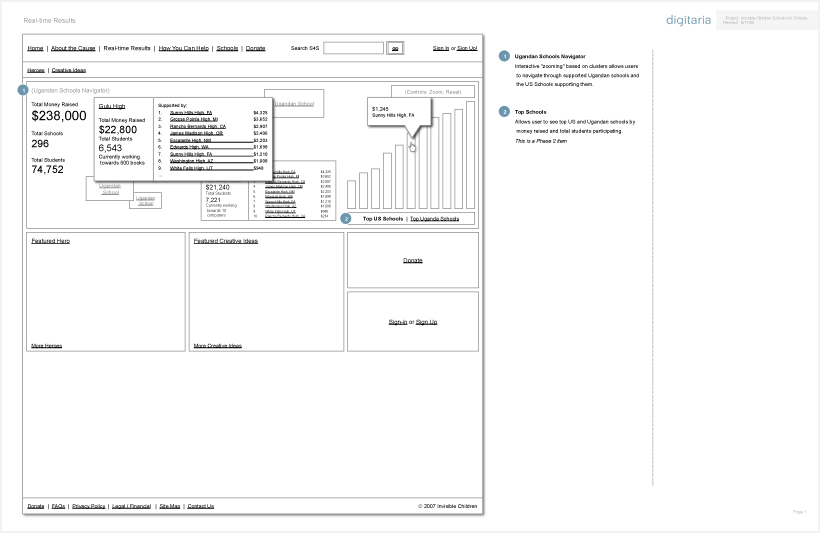The width and height of the screenshot is (820, 533).
Task: Open Escalante High, NM link
Action: coord(190,140)
